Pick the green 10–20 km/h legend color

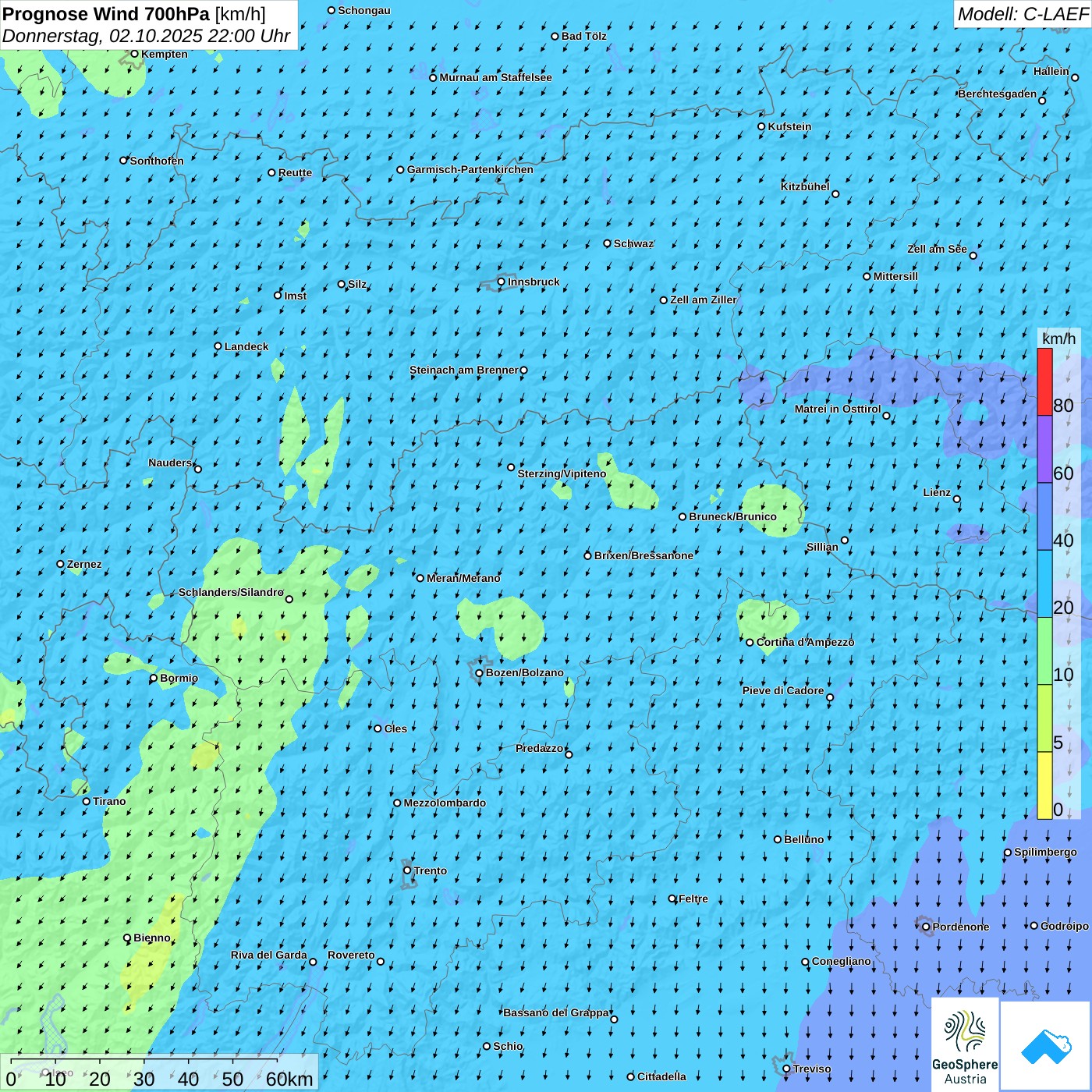pos(1044,651)
